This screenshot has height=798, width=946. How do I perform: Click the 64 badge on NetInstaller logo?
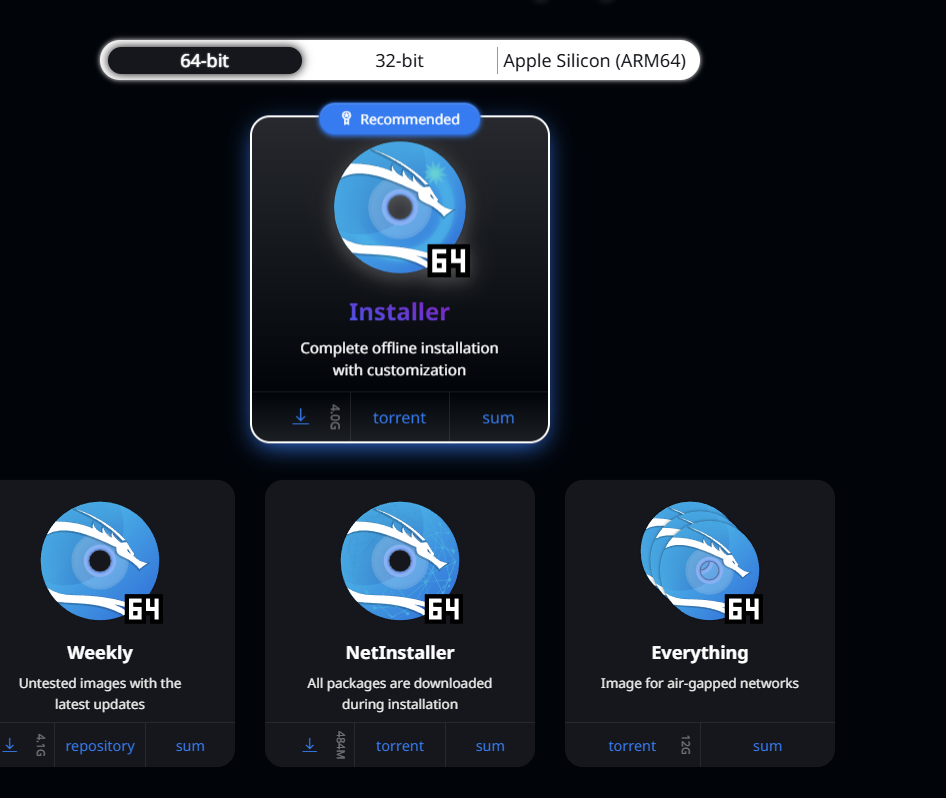[x=443, y=609]
